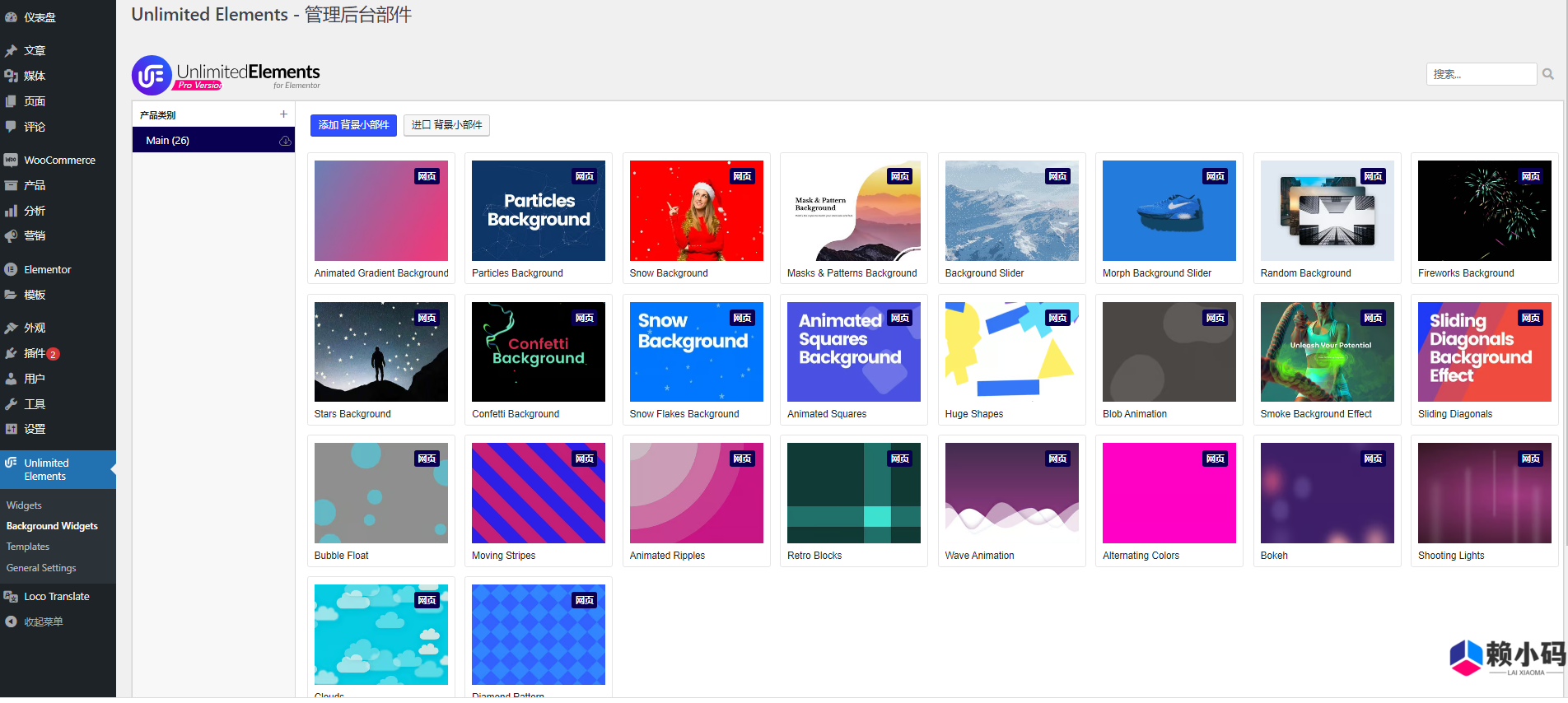Open General Settings submenu item
This screenshot has width=1568, height=703.
coord(41,568)
